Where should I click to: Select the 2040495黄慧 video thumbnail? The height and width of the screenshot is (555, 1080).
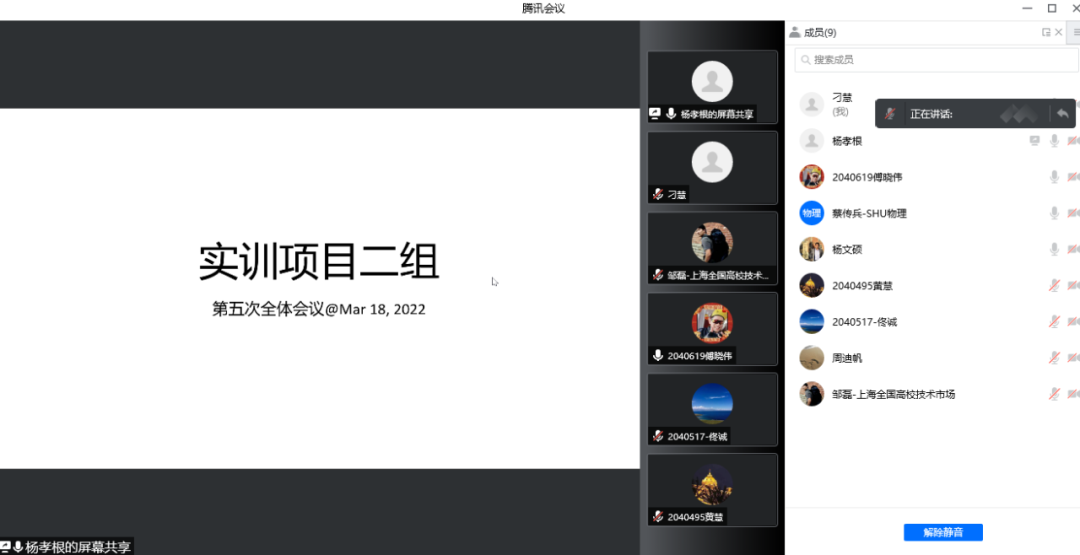coord(712,490)
